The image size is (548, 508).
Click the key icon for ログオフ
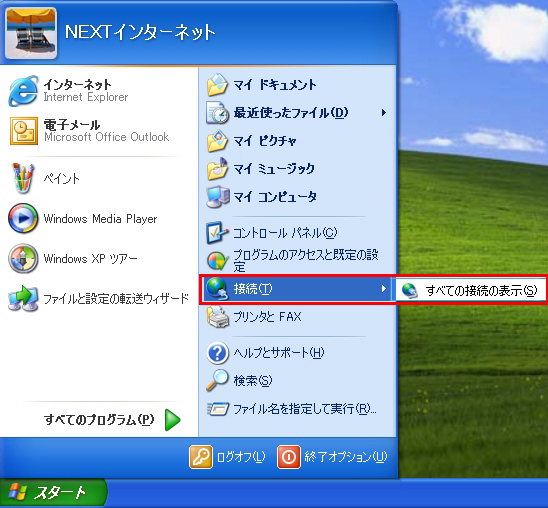pyautogui.click(x=201, y=457)
